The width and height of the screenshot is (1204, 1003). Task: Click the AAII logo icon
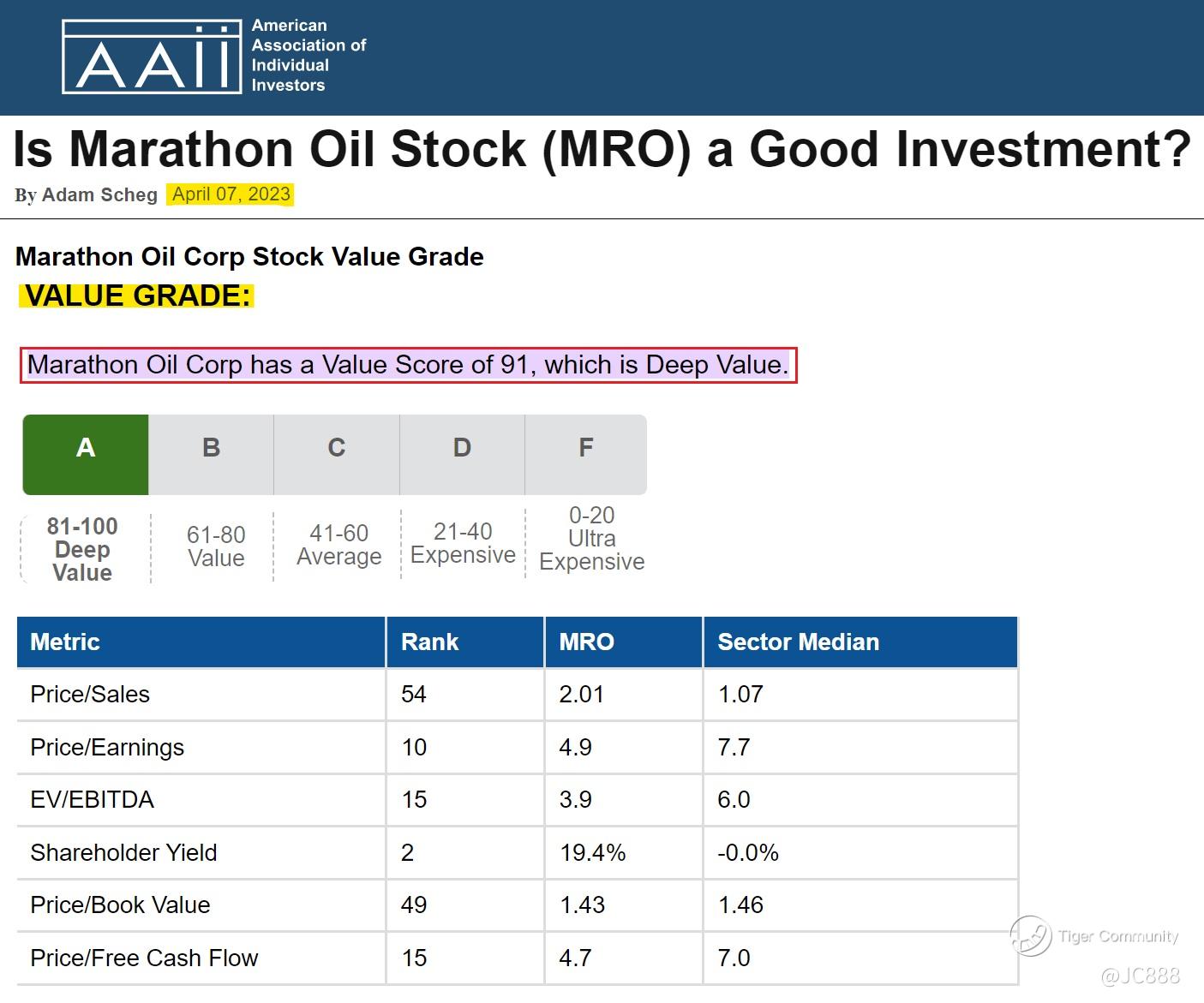pos(152,57)
